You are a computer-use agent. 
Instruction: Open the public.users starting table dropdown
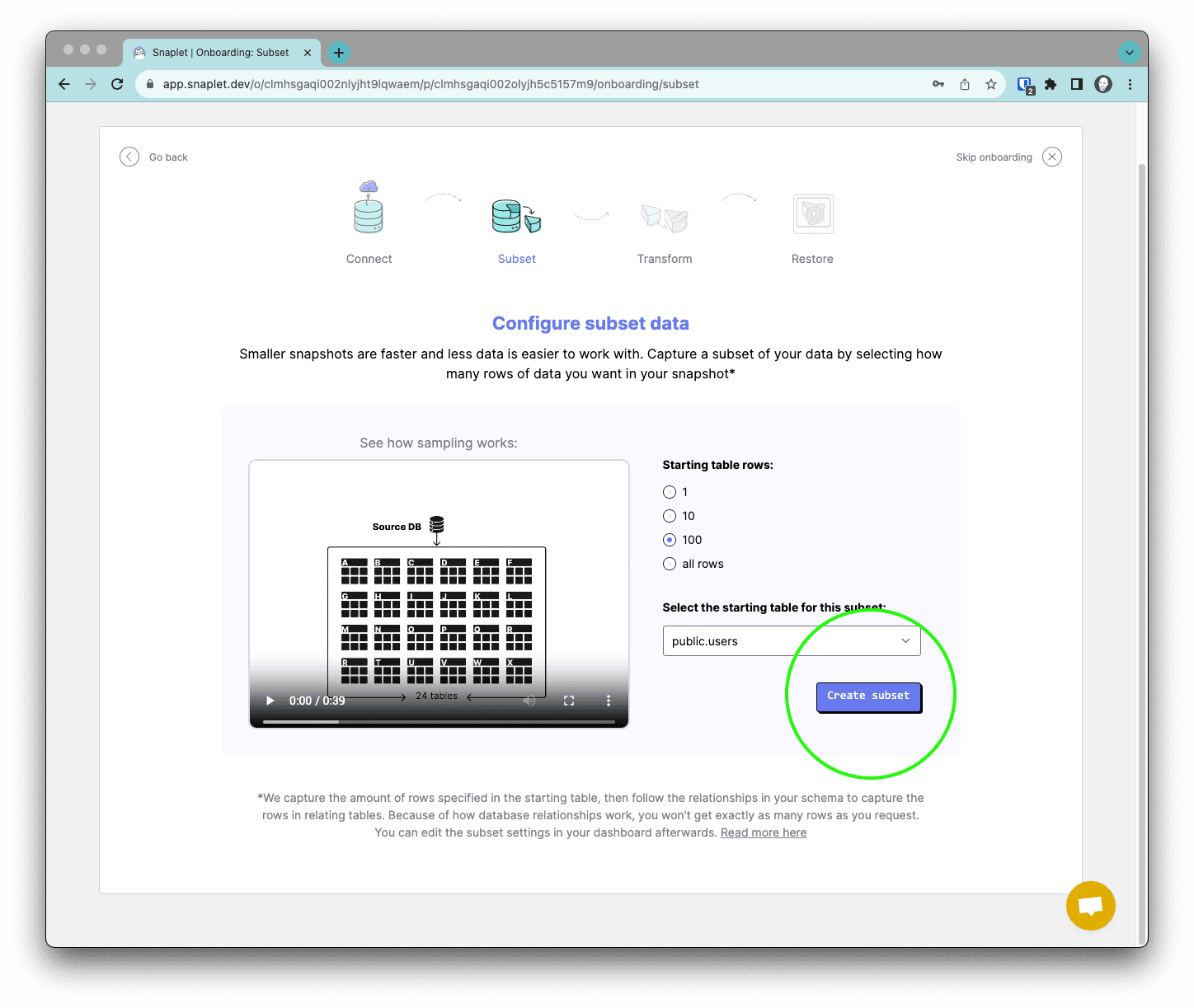coord(791,641)
